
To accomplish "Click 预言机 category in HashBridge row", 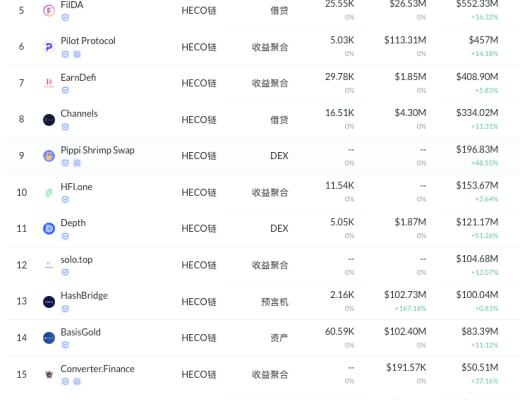I will pyautogui.click(x=274, y=302).
